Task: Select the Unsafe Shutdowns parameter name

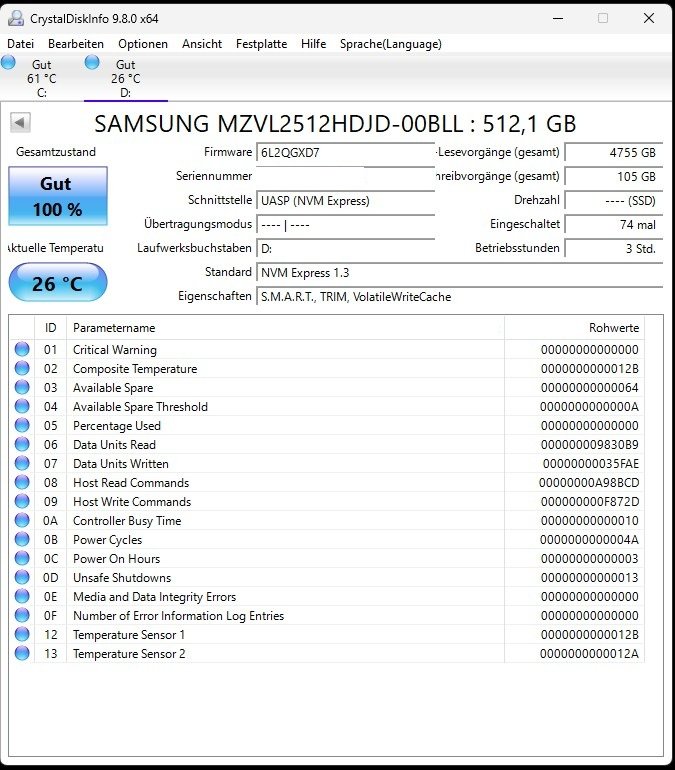Action: click(122, 578)
